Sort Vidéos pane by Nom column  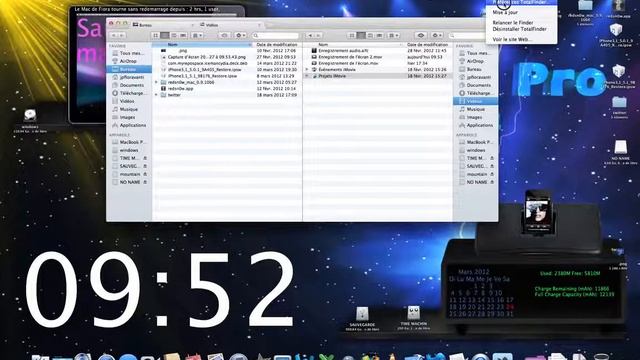[x=353, y=44]
